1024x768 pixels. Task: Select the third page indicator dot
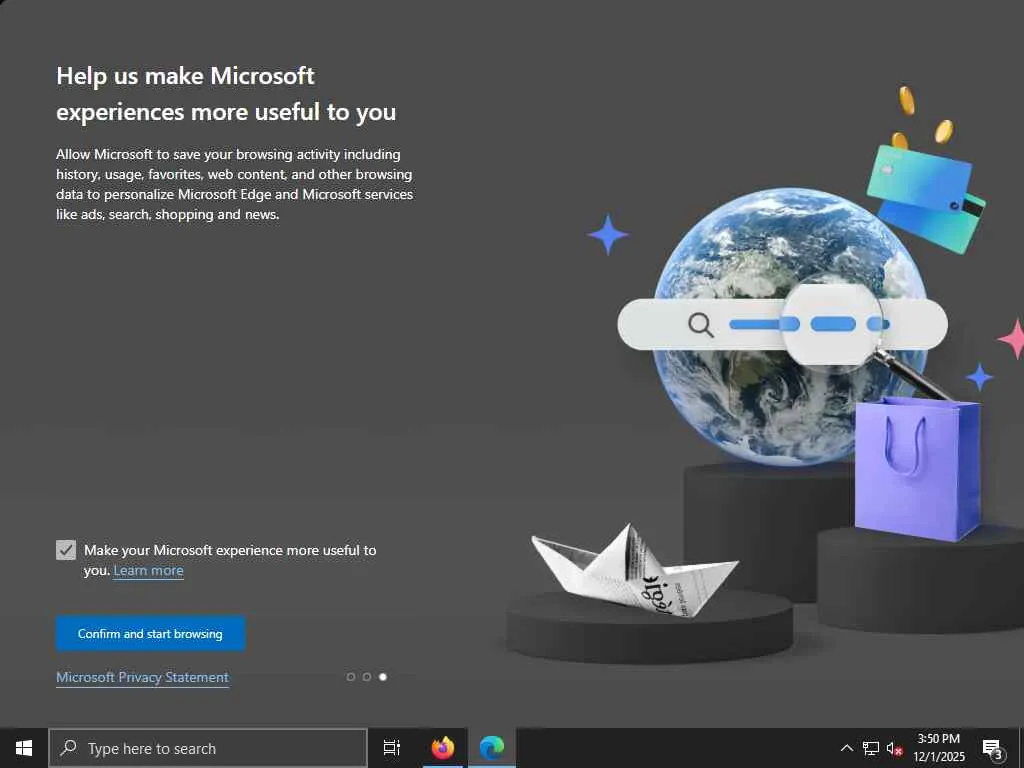[x=383, y=677]
